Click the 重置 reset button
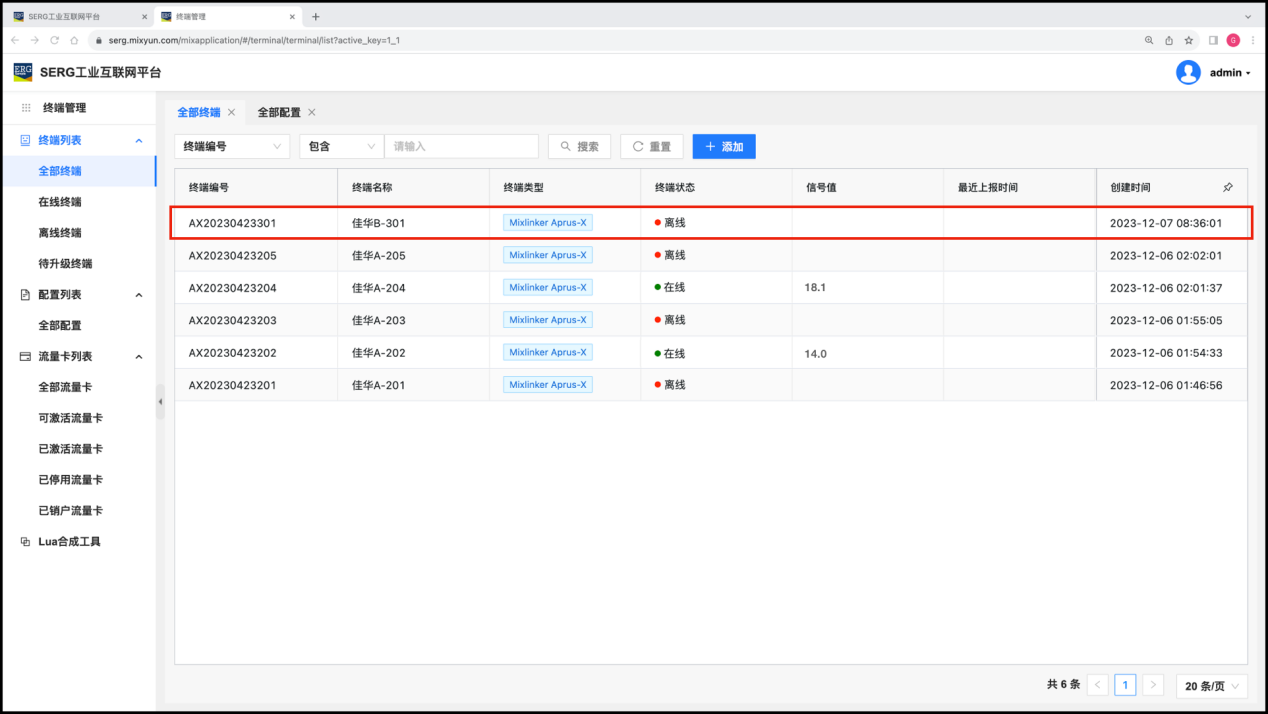The image size is (1268, 714). click(x=651, y=146)
